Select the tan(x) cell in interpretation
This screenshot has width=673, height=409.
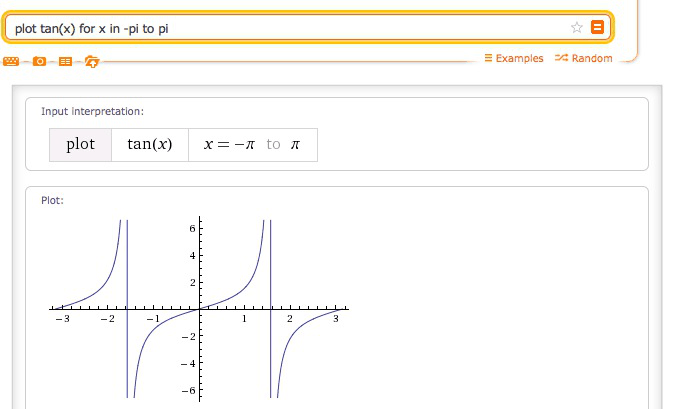click(150, 145)
